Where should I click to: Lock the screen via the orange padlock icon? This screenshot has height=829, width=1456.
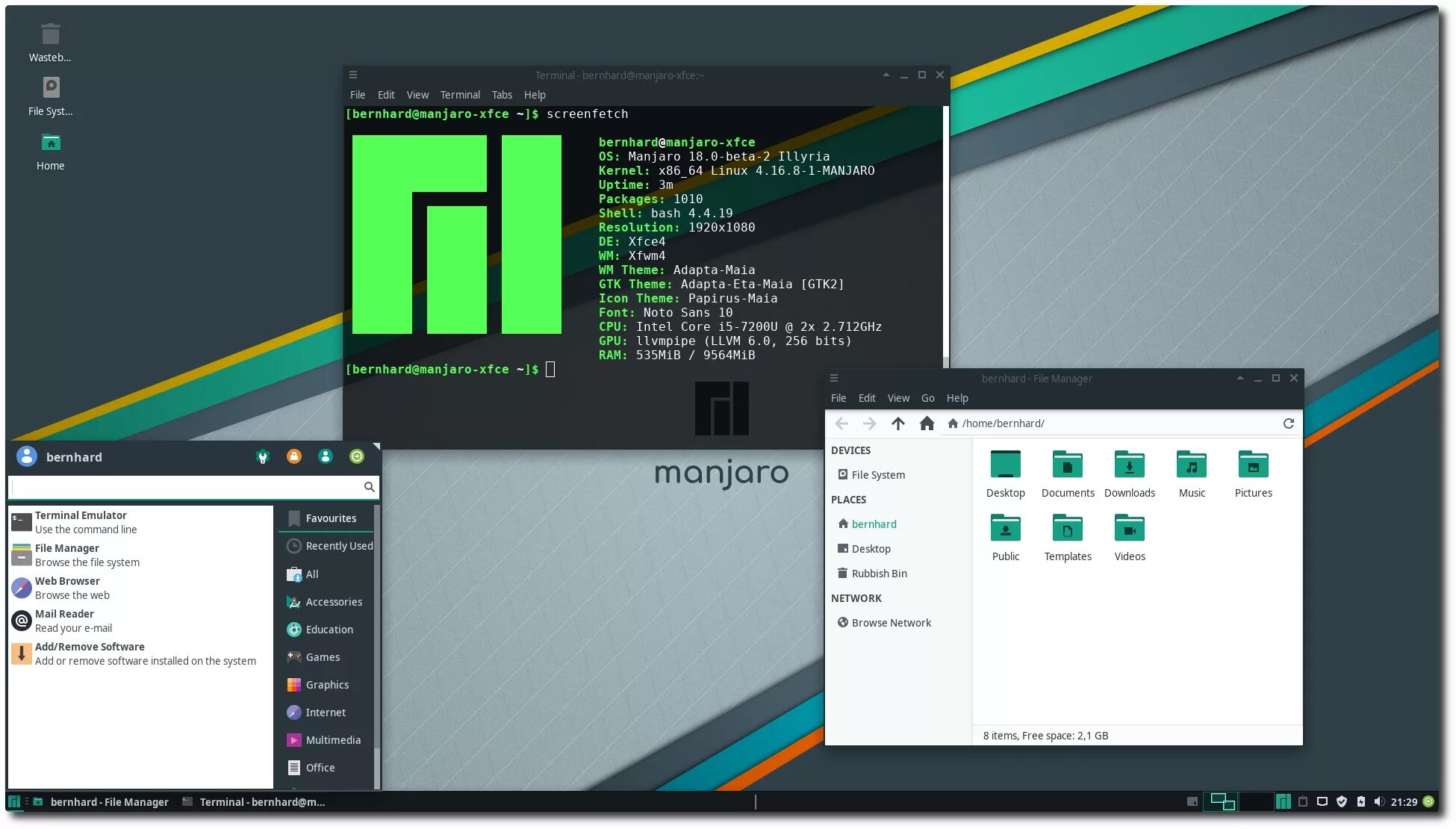(293, 456)
